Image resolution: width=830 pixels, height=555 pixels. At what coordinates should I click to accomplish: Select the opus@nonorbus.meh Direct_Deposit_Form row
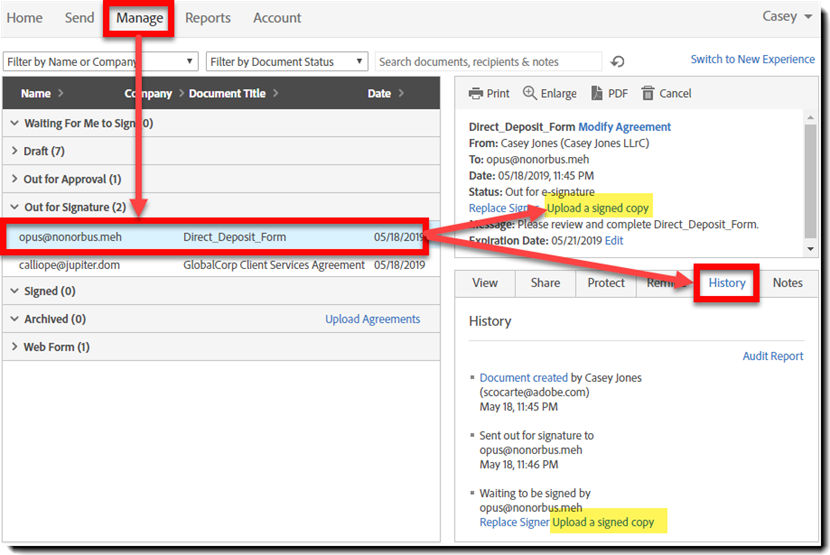pyautogui.click(x=221, y=237)
